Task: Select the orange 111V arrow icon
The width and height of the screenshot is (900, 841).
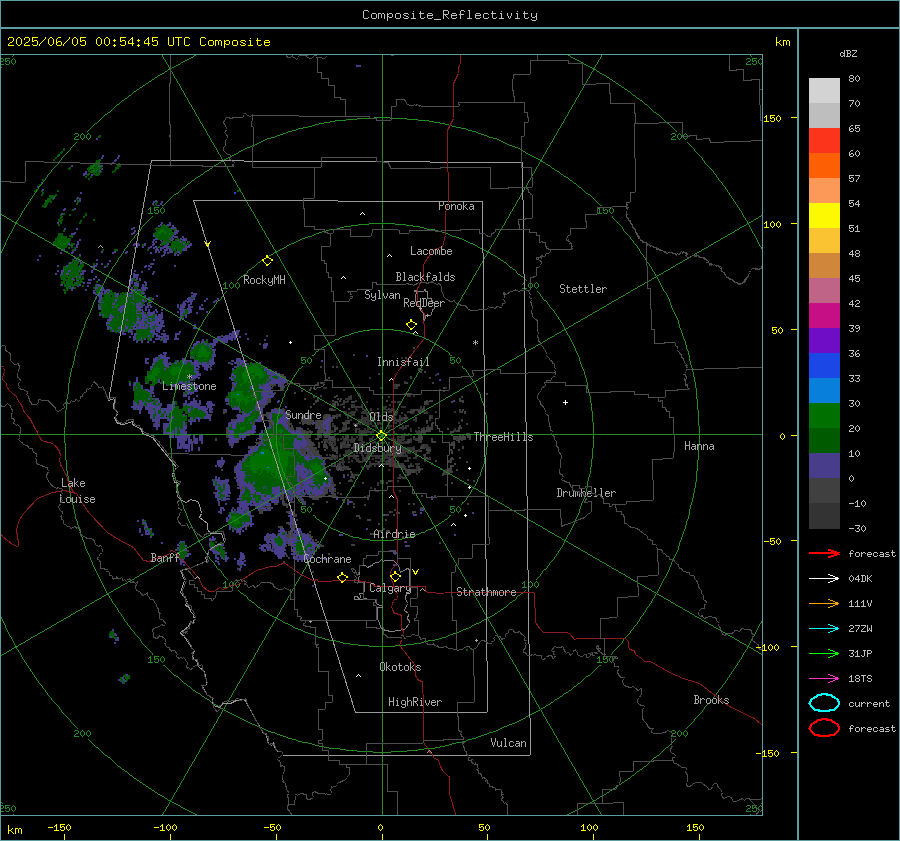Action: tap(824, 603)
